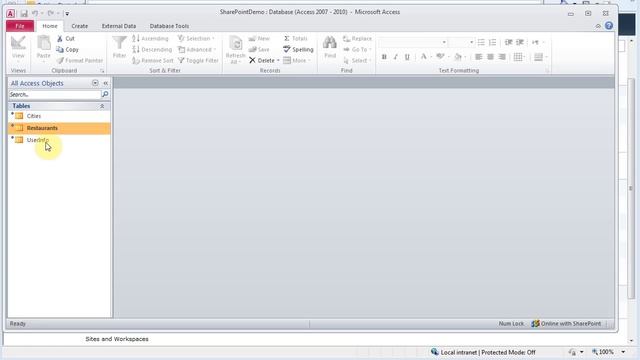Click the Paste icon in Clipboard

pos(43,49)
